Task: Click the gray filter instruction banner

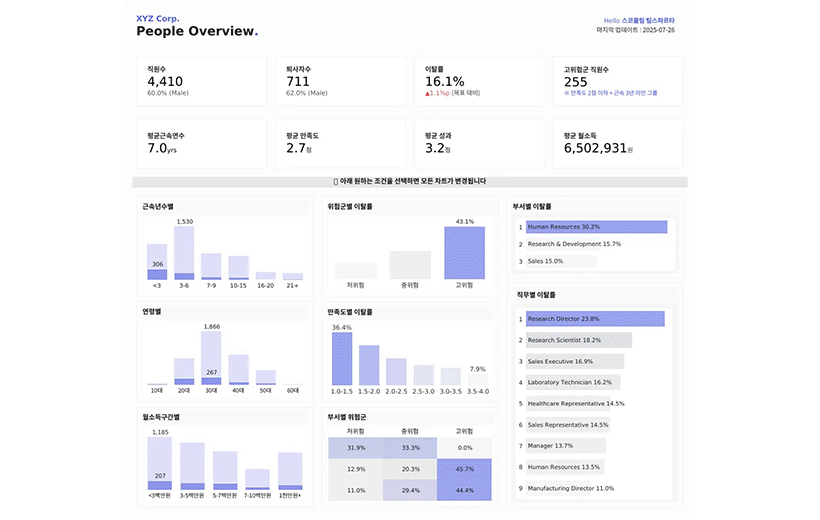Action: coord(409,182)
